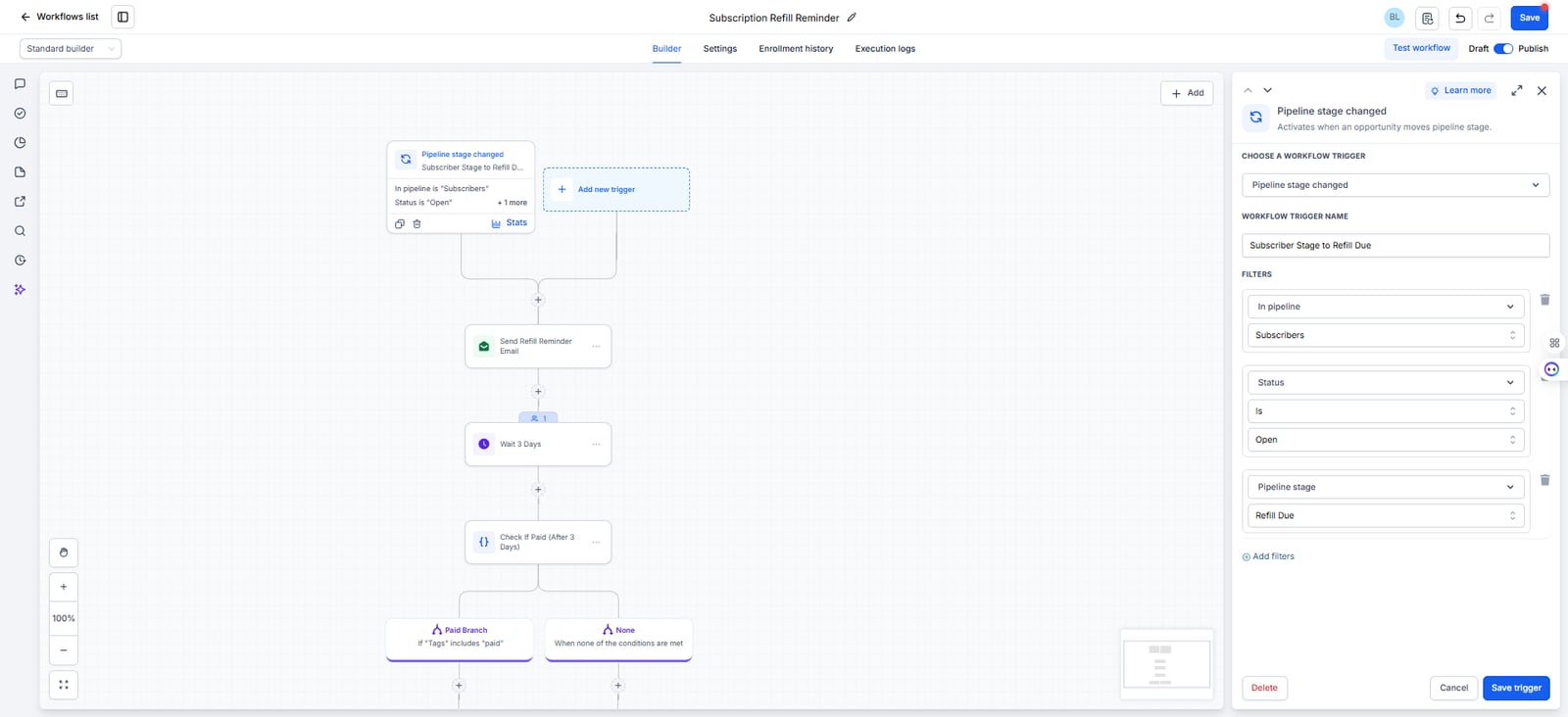Image resolution: width=1568 pixels, height=717 pixels.
Task: Open the comments icon in left sidebar
Action: (x=20, y=84)
